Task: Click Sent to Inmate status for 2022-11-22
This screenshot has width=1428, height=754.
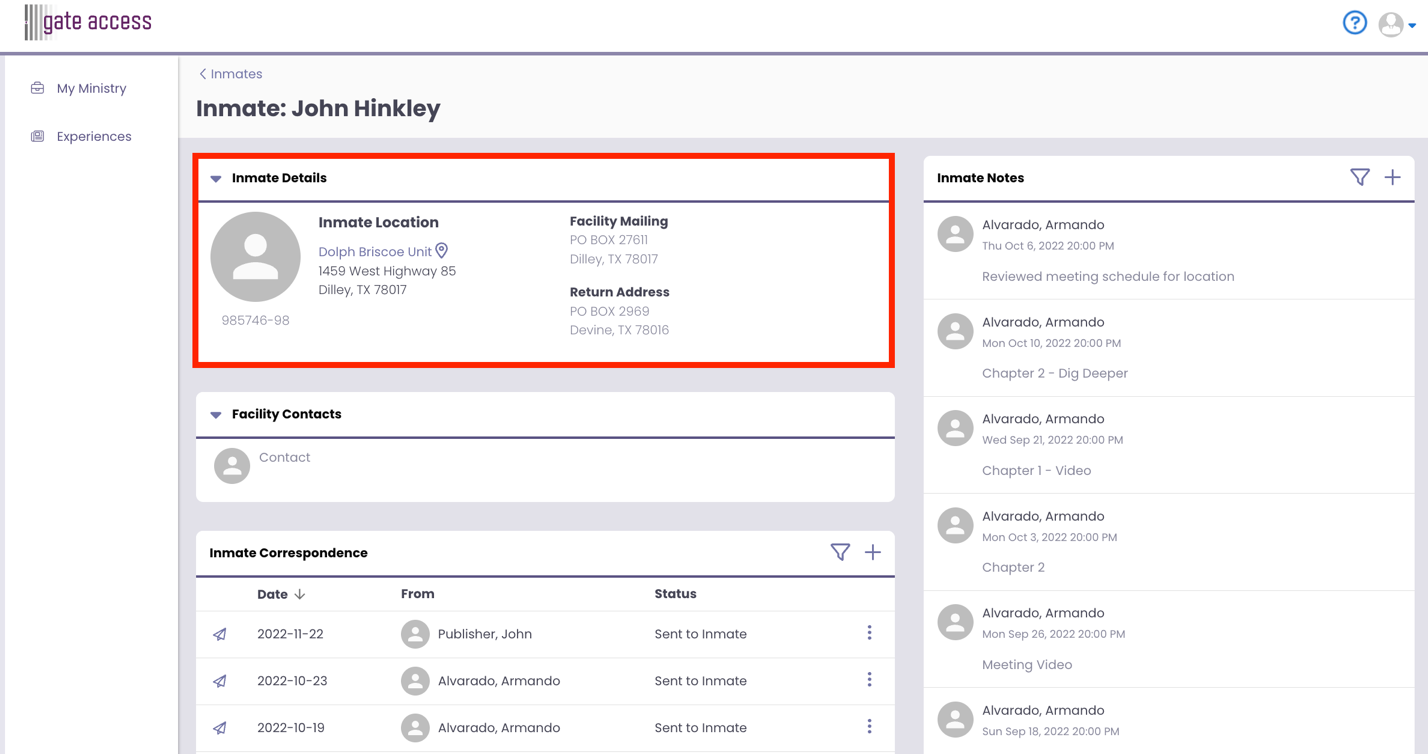Action: click(x=701, y=634)
